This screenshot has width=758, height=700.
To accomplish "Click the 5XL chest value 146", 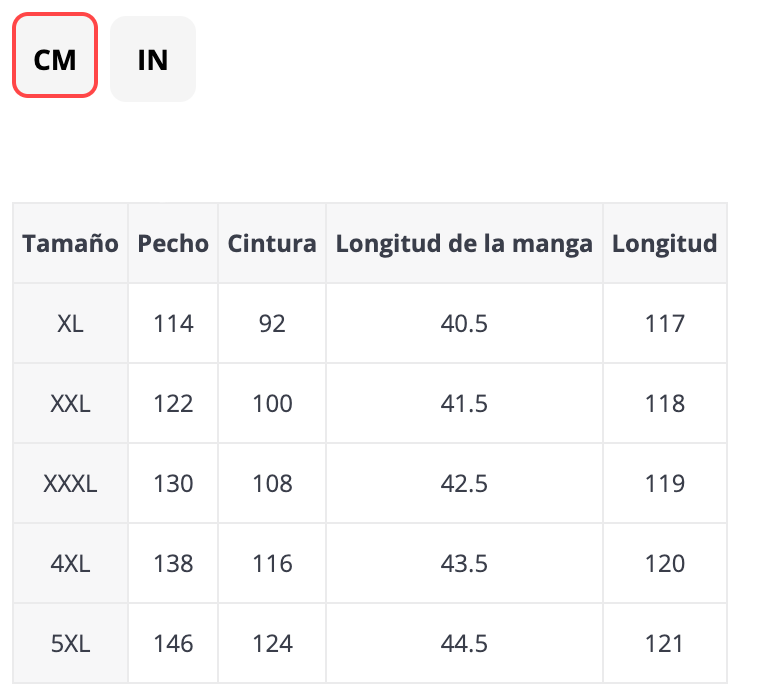I will tap(173, 644).
